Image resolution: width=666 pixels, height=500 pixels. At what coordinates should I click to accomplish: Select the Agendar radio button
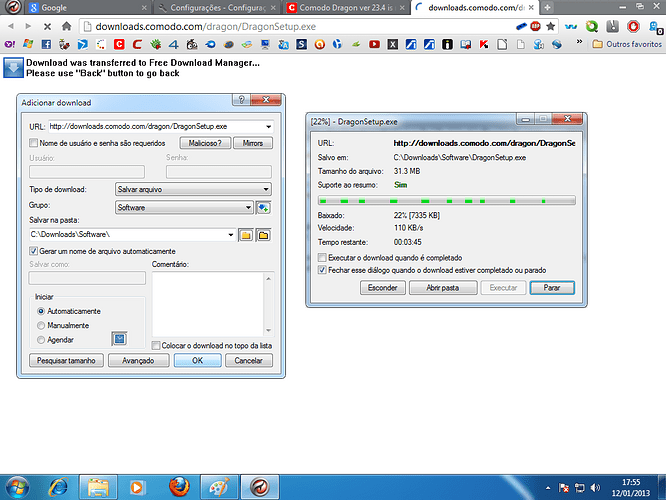[41, 340]
